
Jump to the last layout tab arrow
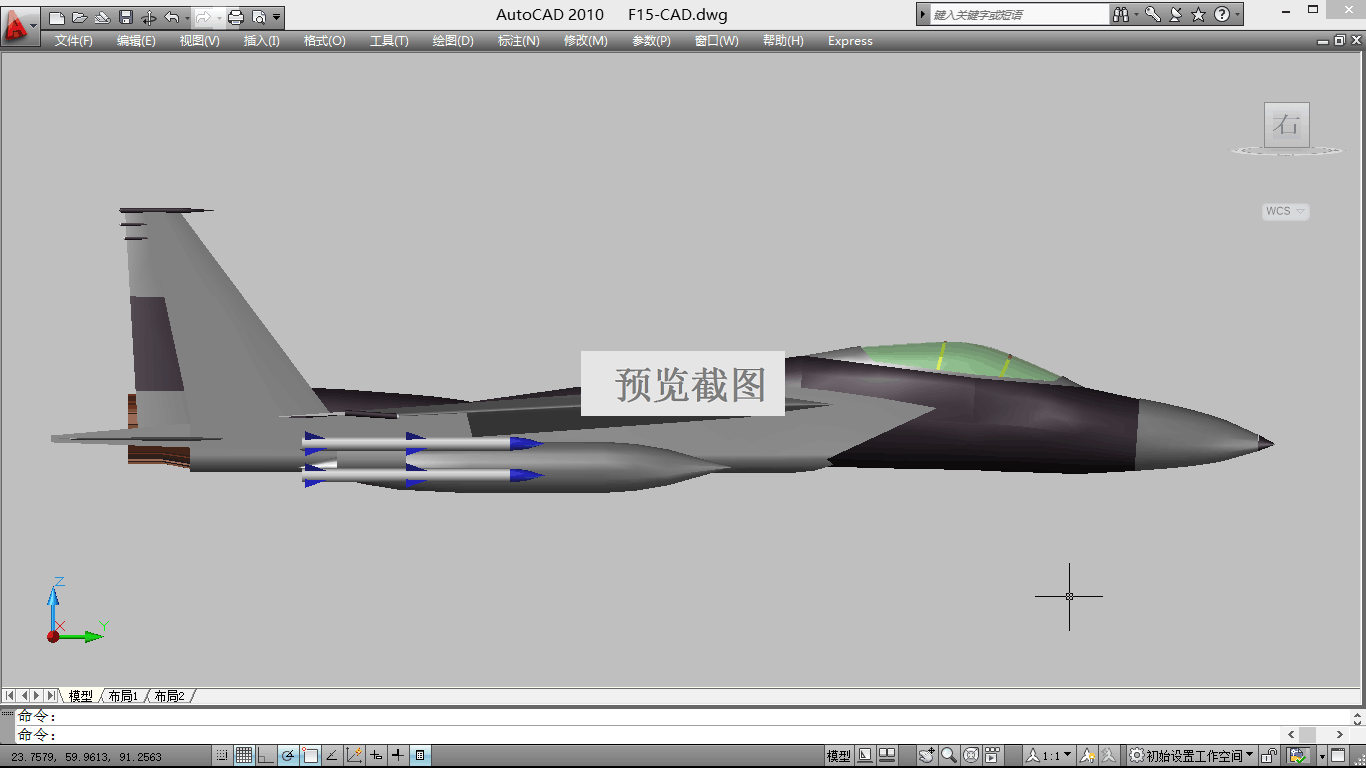point(50,695)
